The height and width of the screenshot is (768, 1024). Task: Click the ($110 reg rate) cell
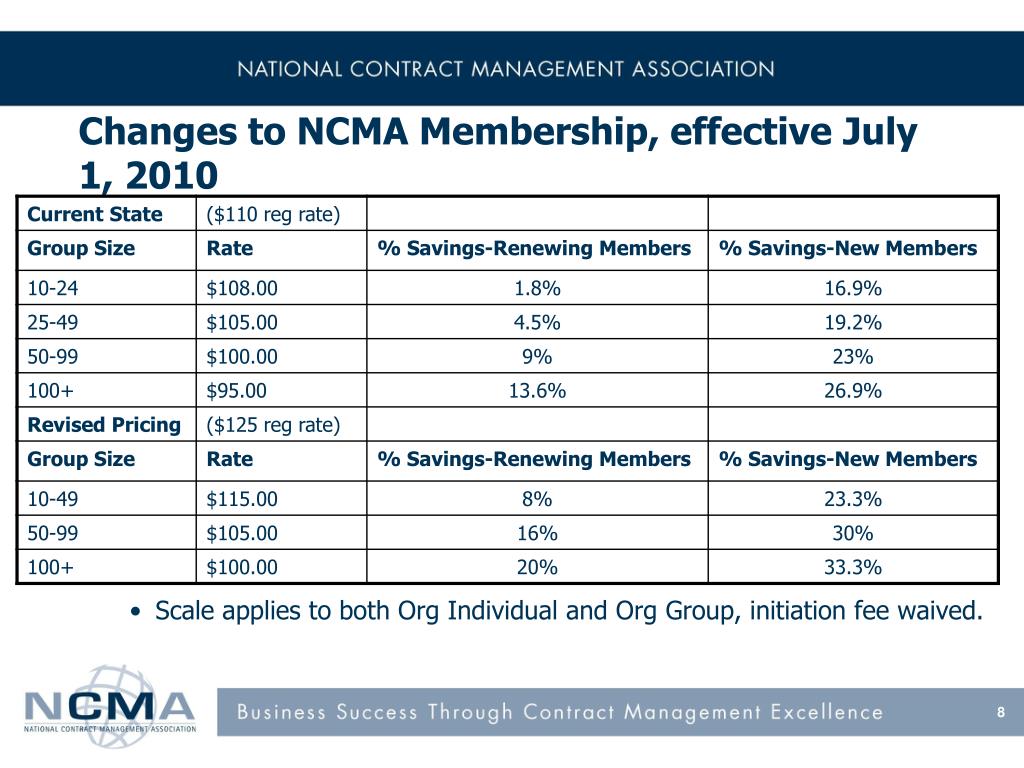(281, 214)
